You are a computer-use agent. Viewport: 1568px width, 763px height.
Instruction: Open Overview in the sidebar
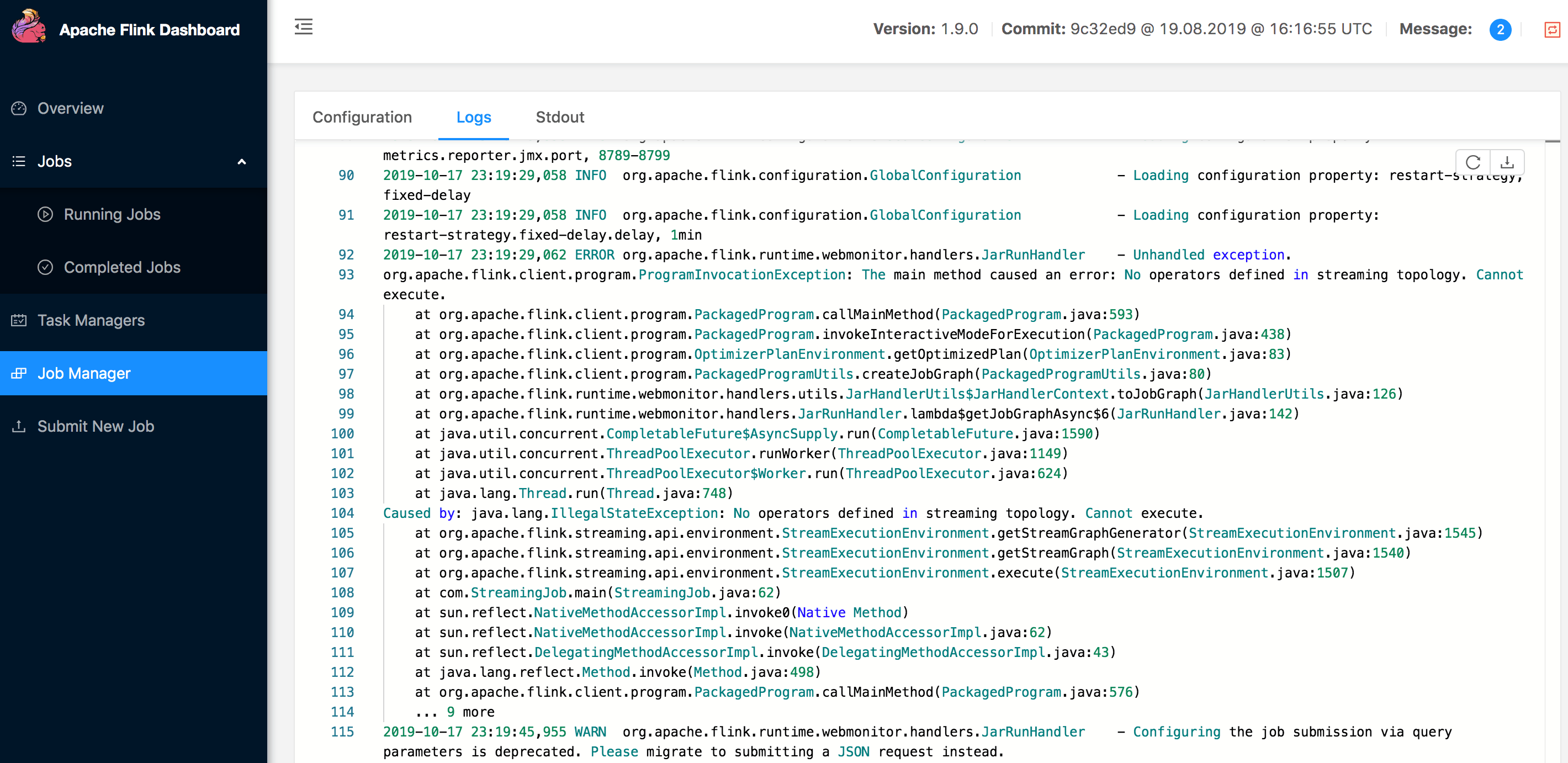coord(133,108)
